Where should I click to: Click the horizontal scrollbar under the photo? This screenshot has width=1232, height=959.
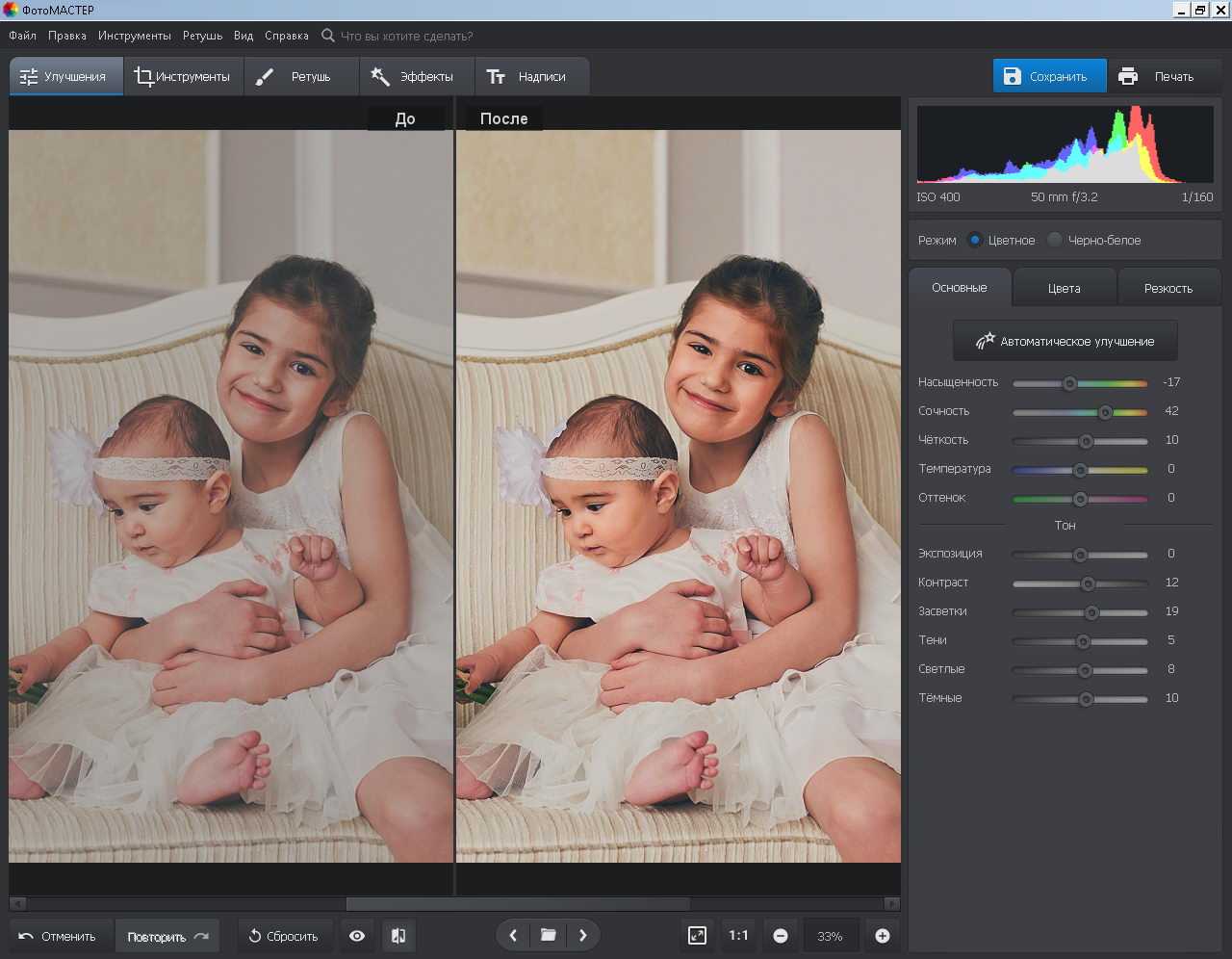click(517, 904)
